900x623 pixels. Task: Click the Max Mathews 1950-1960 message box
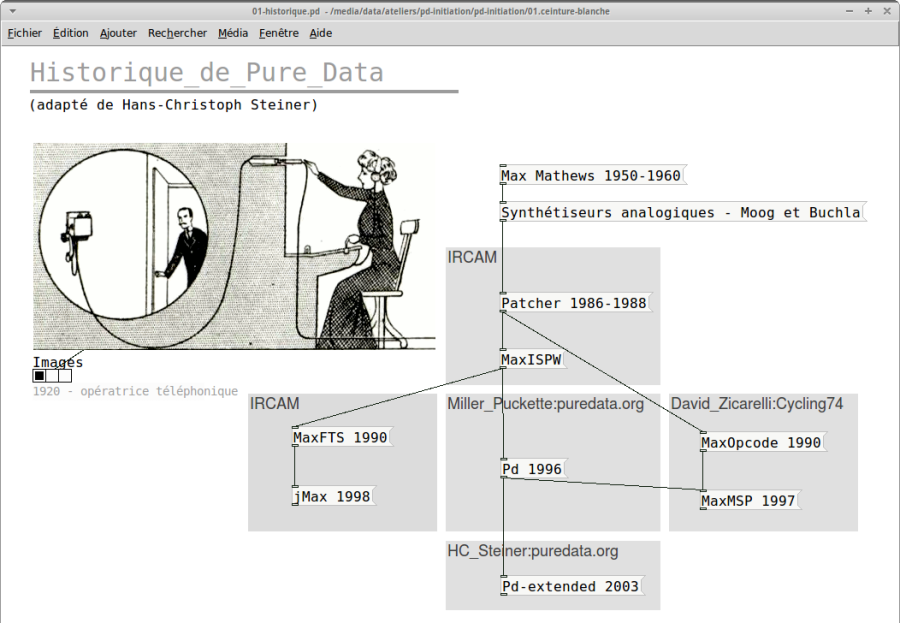pyautogui.click(x=593, y=176)
